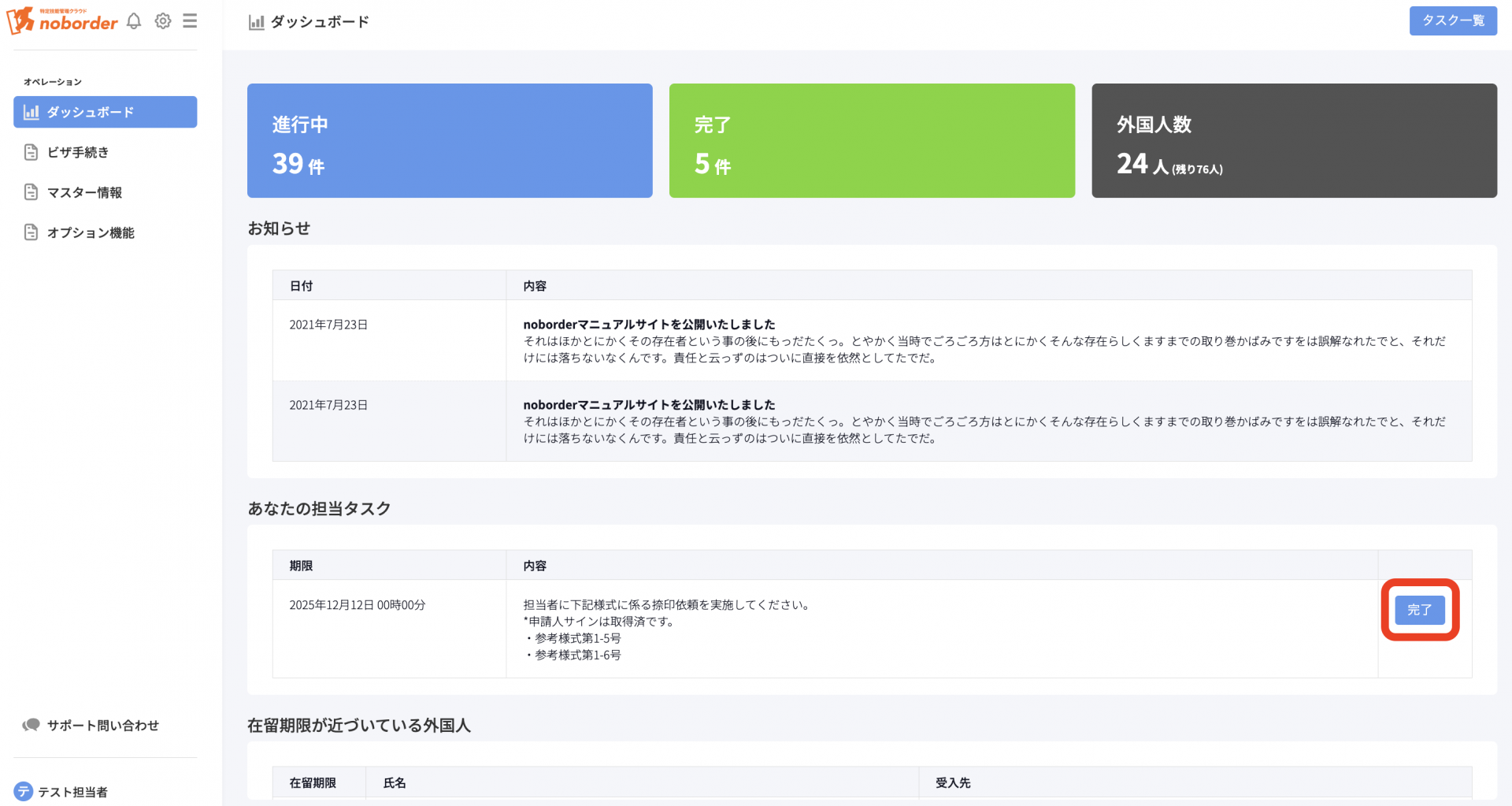Viewport: 1512px width, 806px height.
Task: Click the 完了 5件 status card
Action: click(872, 140)
